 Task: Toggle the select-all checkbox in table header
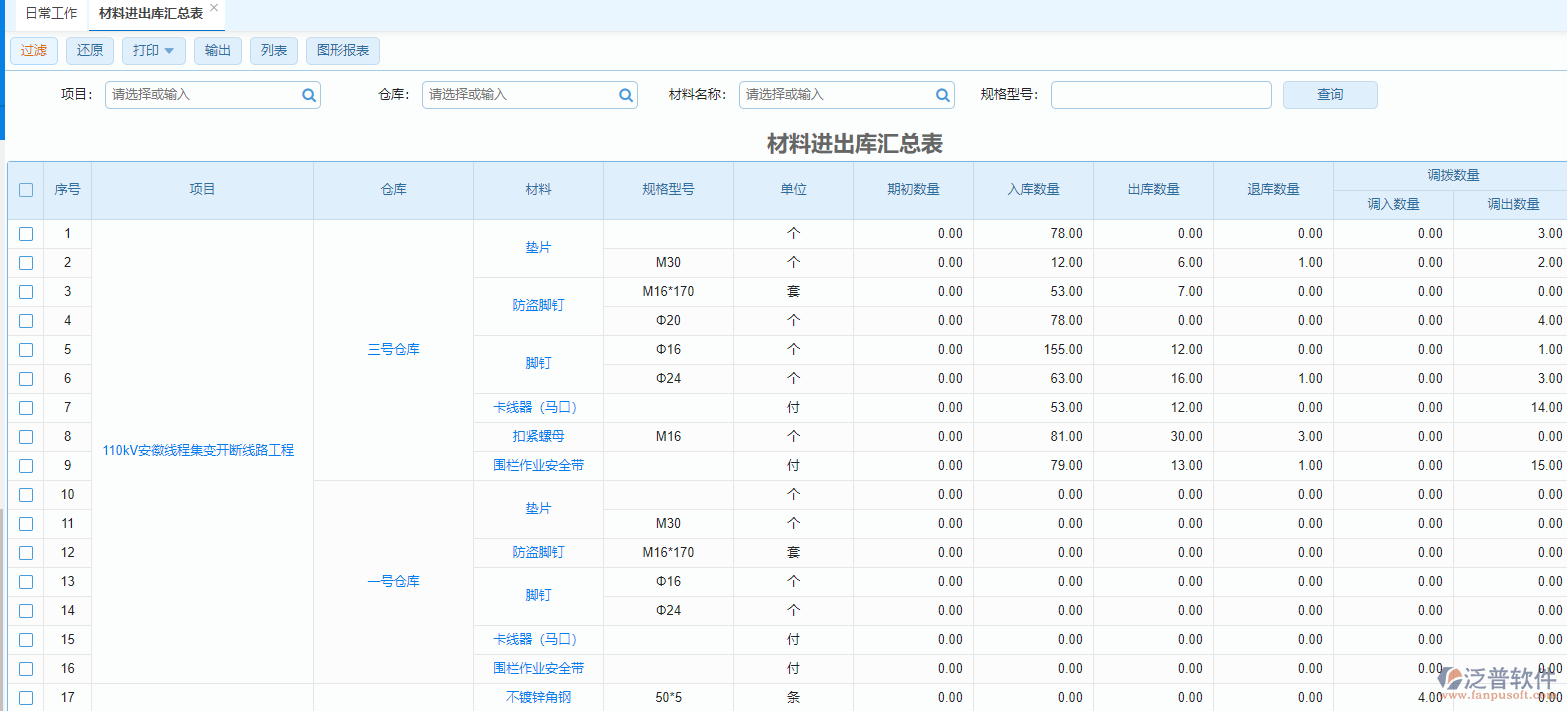[25, 189]
